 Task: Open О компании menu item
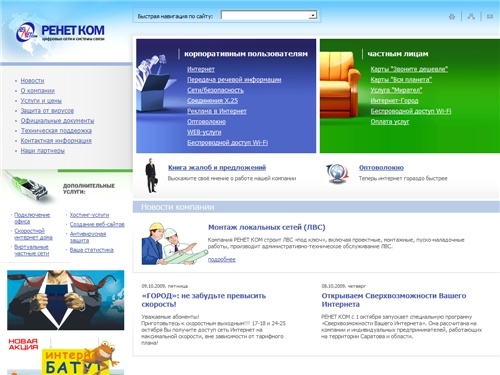coord(38,91)
